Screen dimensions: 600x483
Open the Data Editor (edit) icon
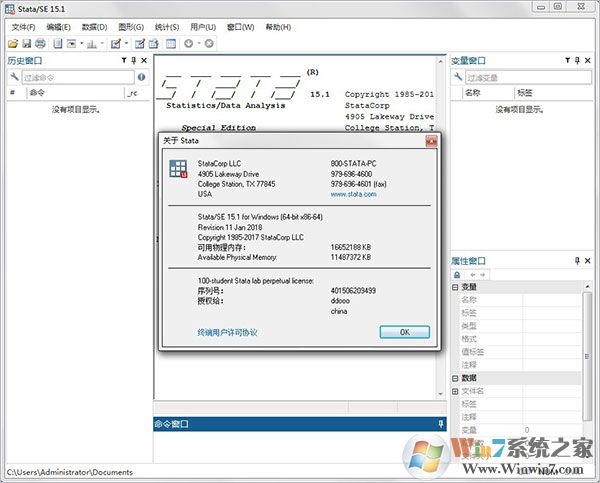click(x=140, y=44)
